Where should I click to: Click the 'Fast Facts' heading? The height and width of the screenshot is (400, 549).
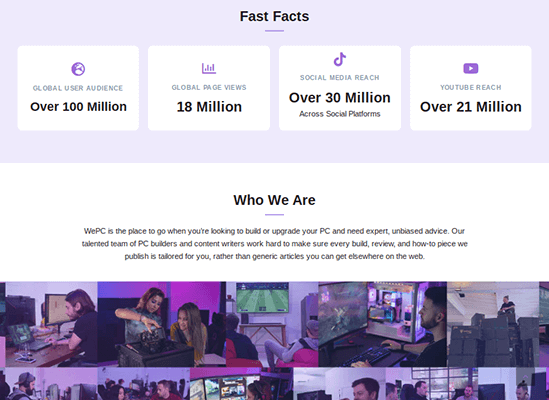pyautogui.click(x=274, y=16)
